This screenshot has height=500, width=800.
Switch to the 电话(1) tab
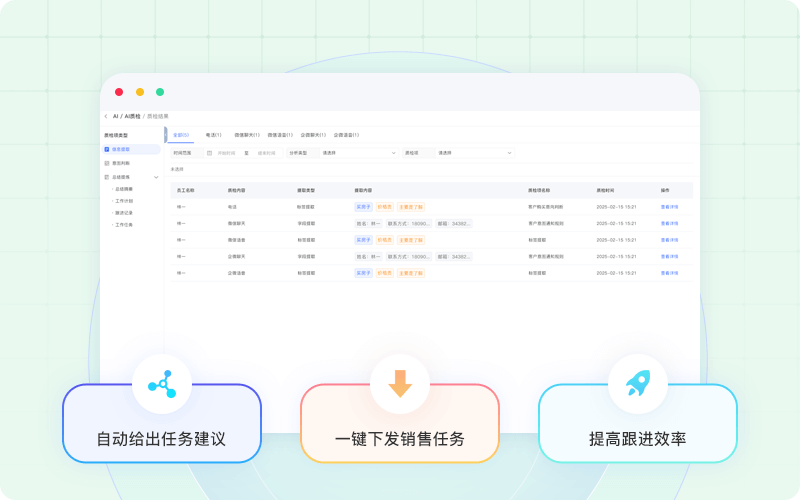coord(213,134)
